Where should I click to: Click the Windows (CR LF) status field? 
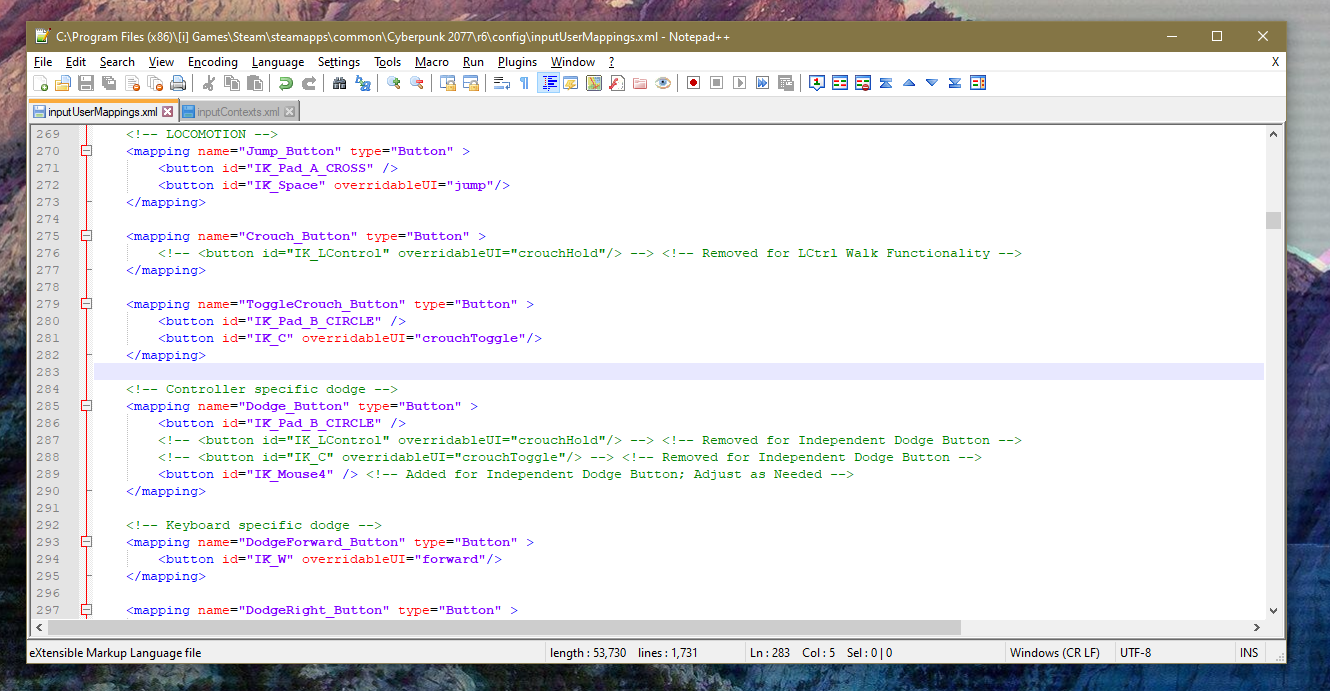tap(1054, 653)
